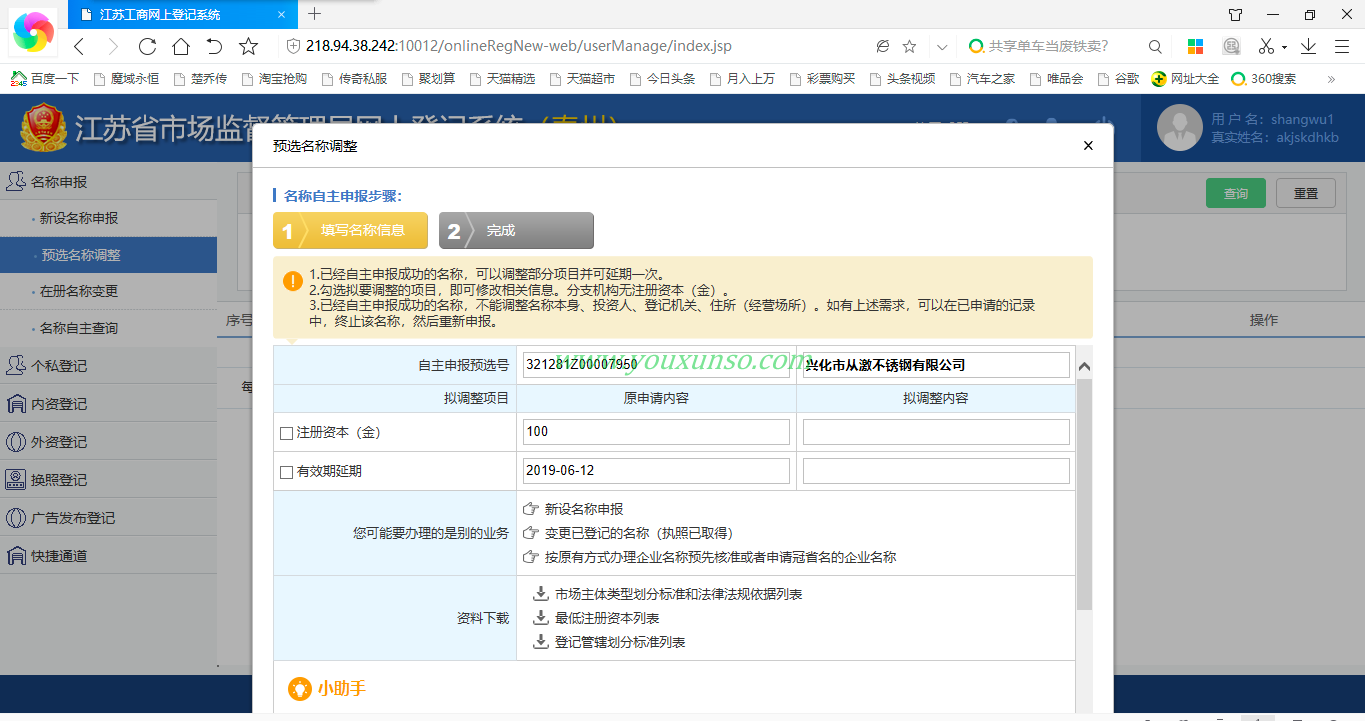Screen dimensions: 1365x721
Task: Download 最低注册资本列表 file
Action: click(606, 618)
